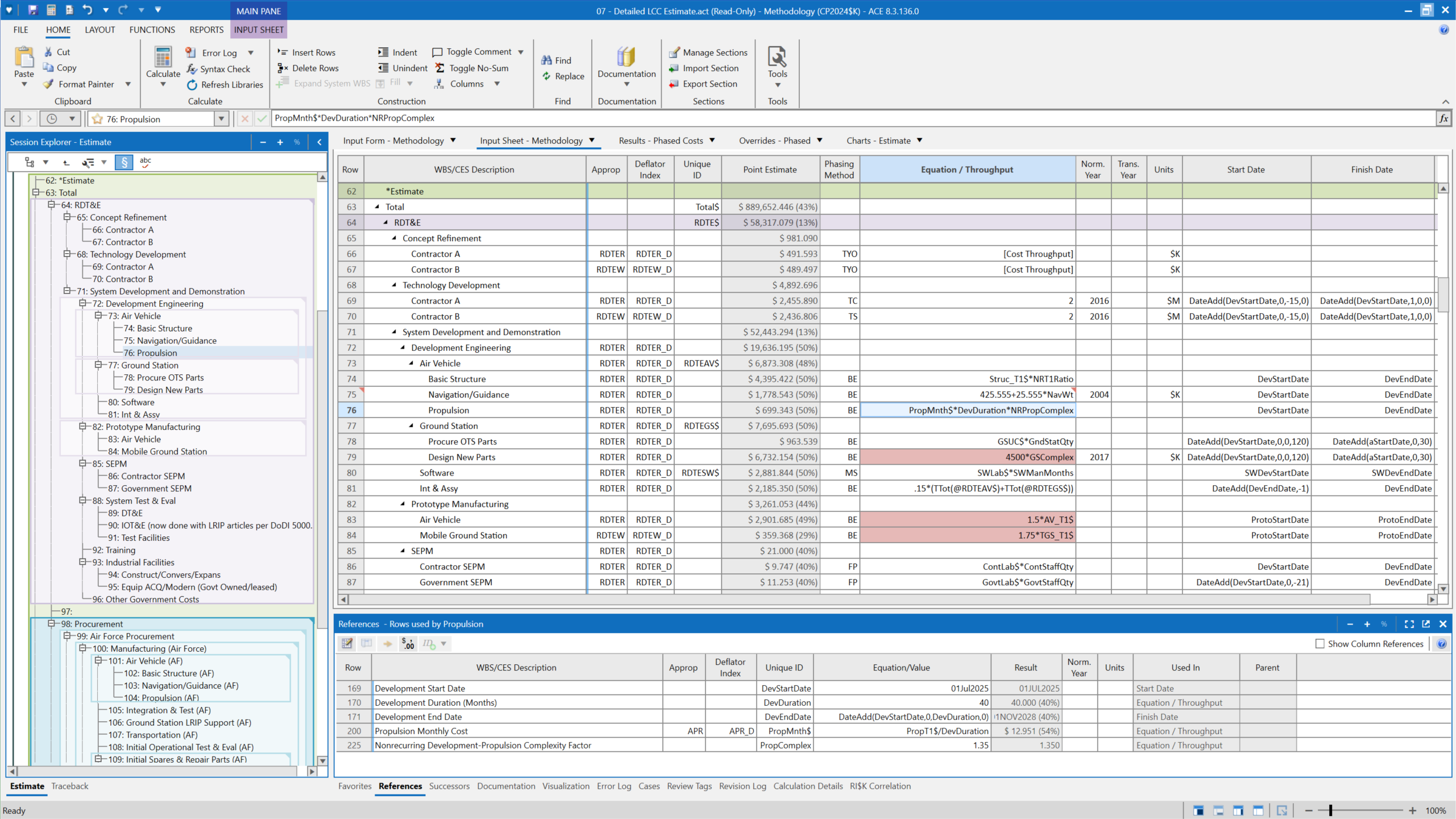Toggle section symbol view in Session Explorer

click(x=124, y=163)
